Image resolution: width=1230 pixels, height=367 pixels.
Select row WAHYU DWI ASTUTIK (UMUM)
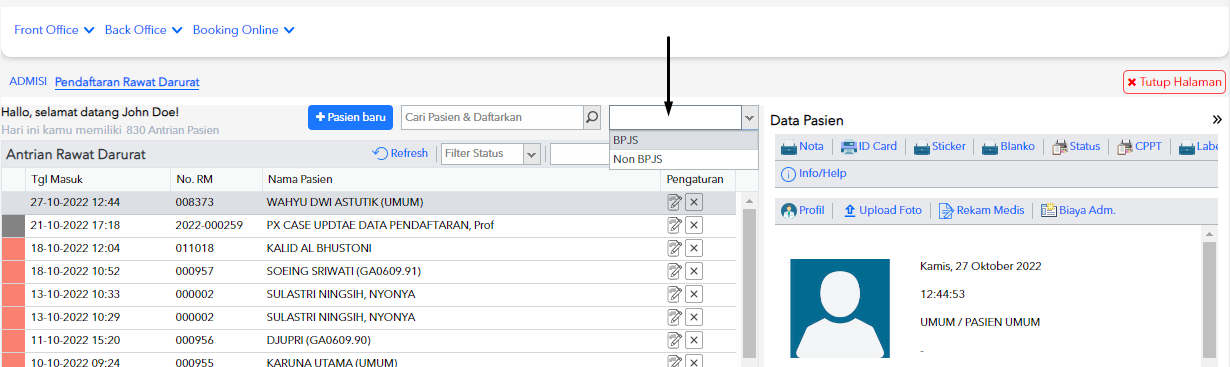tap(369, 202)
